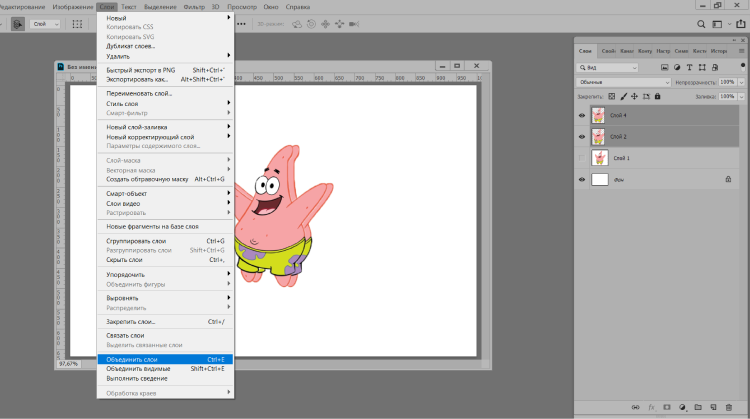
Task: Switch to the История panel tab
Action: tap(718, 51)
